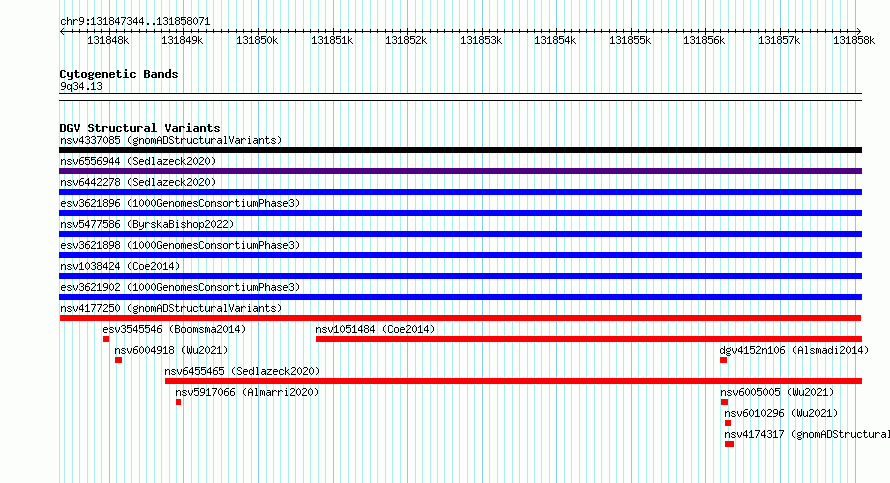890x483 pixels.
Task: Click the esv3621898 blue variant bar
Action: [460, 255]
